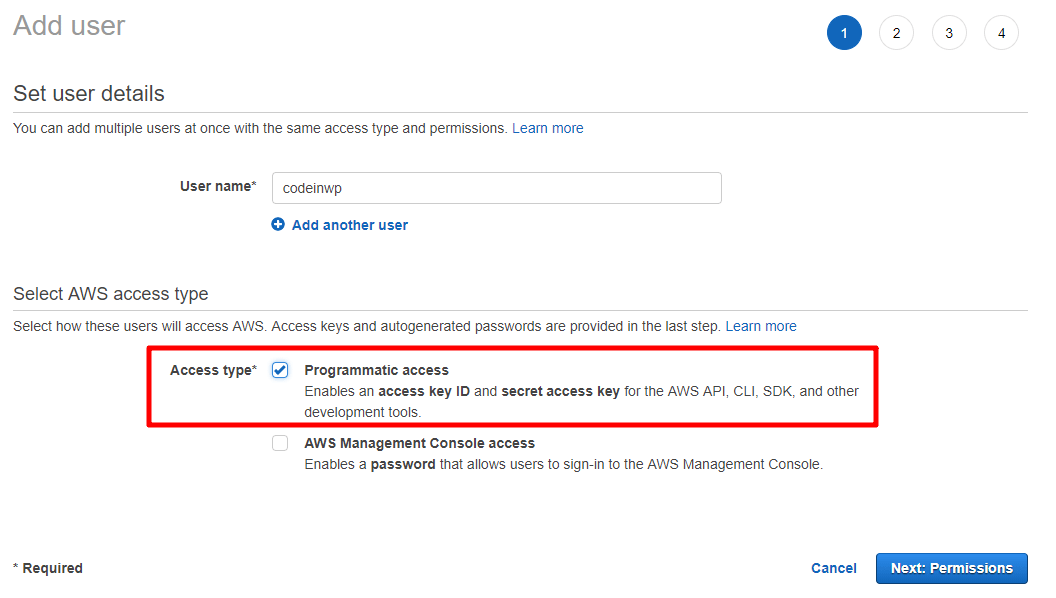The width and height of the screenshot is (1056, 598).
Task: Click the Programmatic access label text
Action: [376, 370]
